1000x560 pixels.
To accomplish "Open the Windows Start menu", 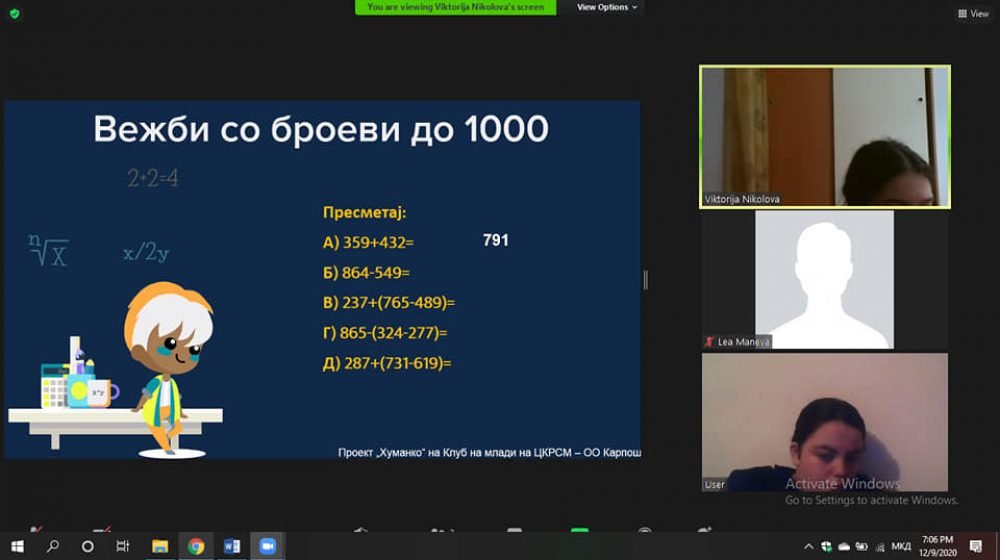I will tap(17, 546).
